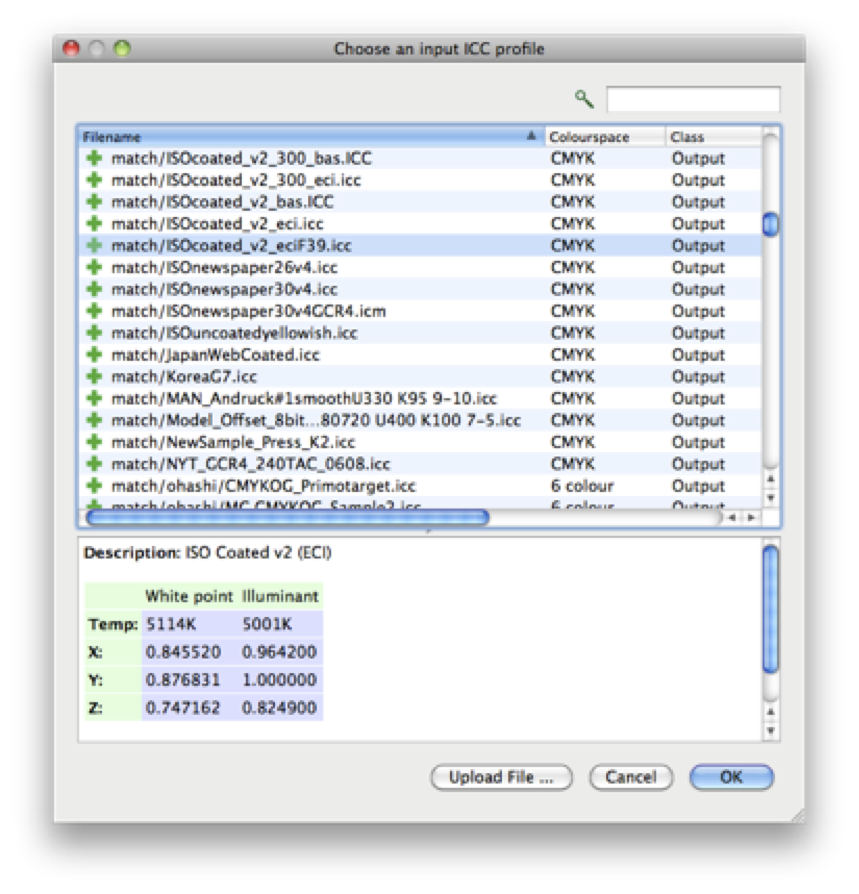Add match/ISOnewspaper30v4GCR4.icm with its plus icon
859x894 pixels.
pos(93,310)
